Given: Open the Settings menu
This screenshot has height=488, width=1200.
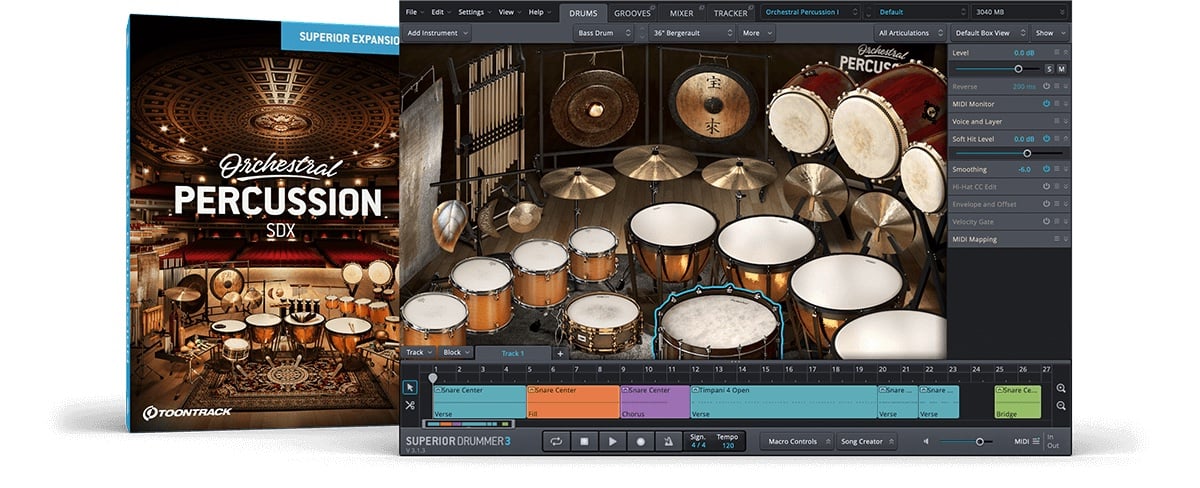Looking at the screenshot, I should pos(473,12).
